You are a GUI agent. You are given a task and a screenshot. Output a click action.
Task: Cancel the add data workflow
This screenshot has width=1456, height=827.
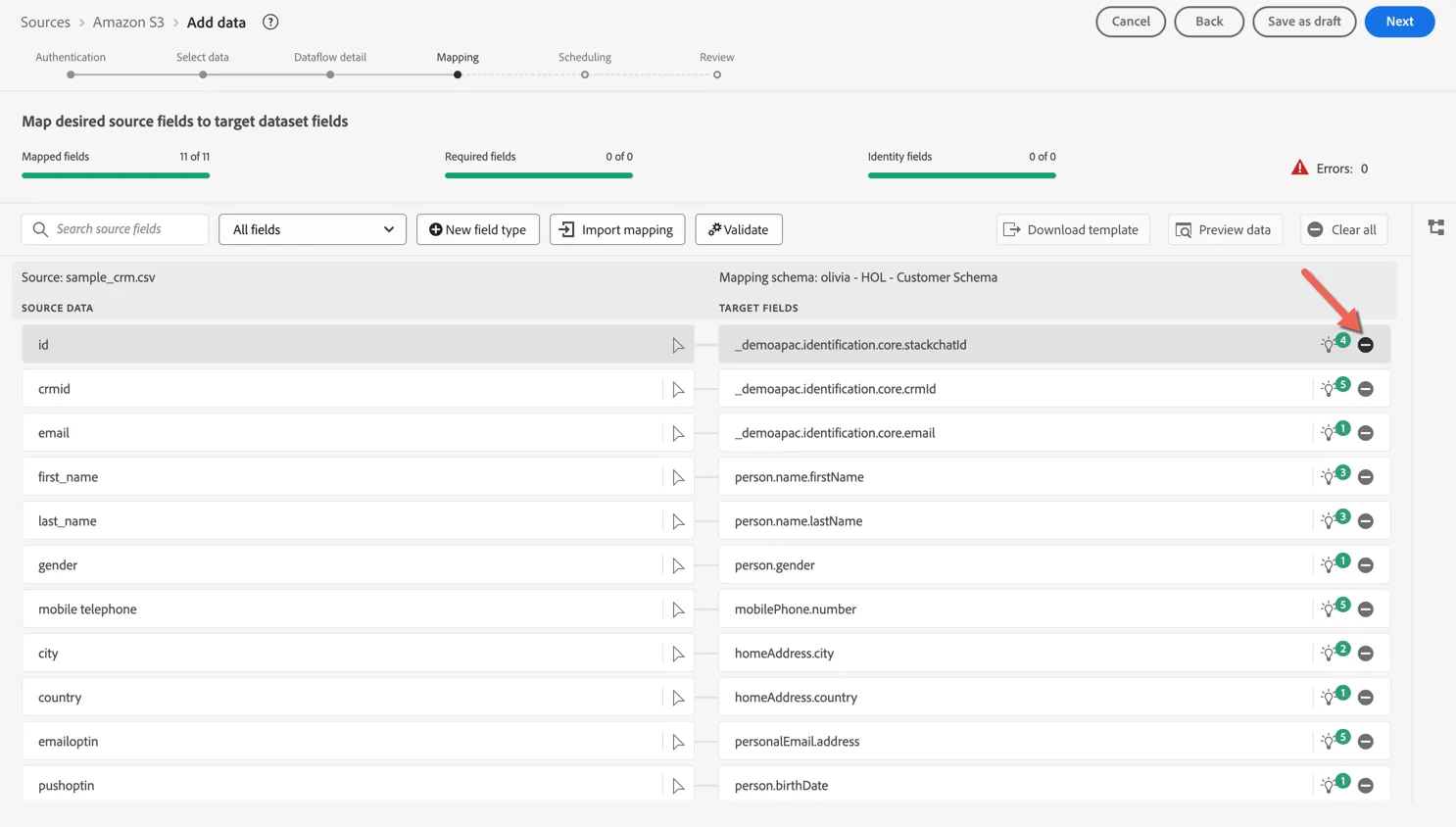click(x=1131, y=22)
